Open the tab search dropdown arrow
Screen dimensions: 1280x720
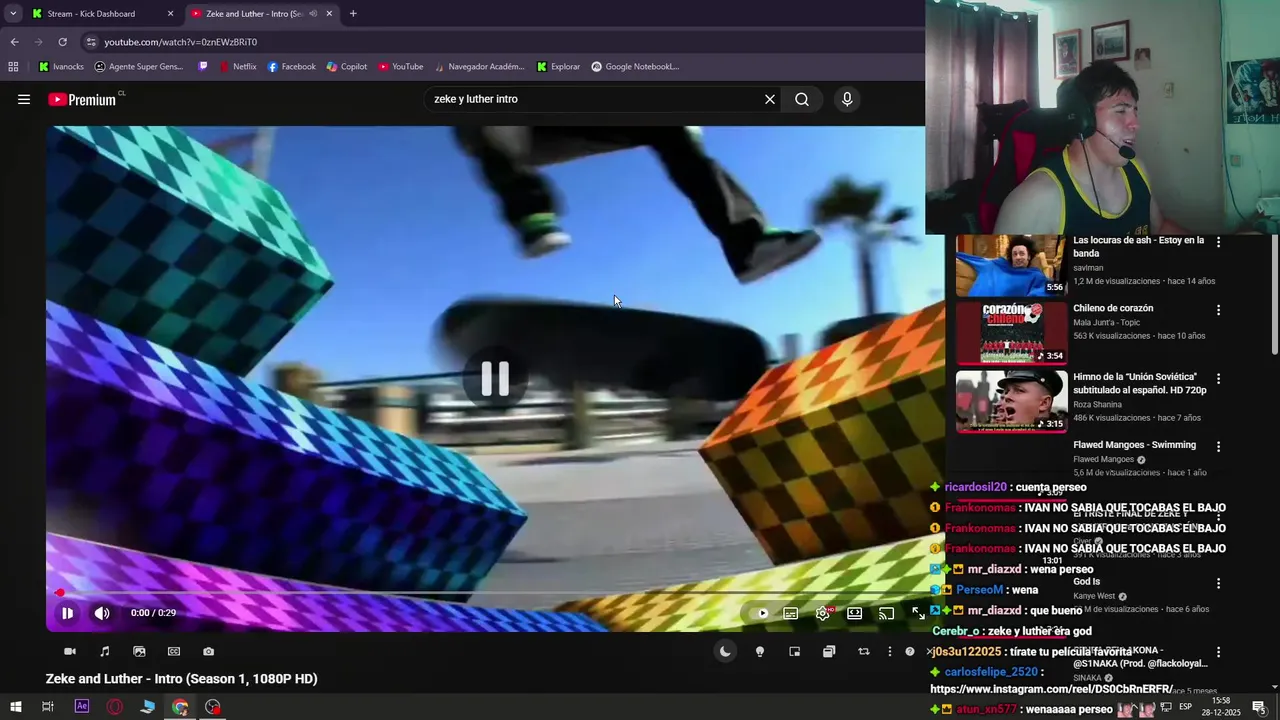coord(13,14)
